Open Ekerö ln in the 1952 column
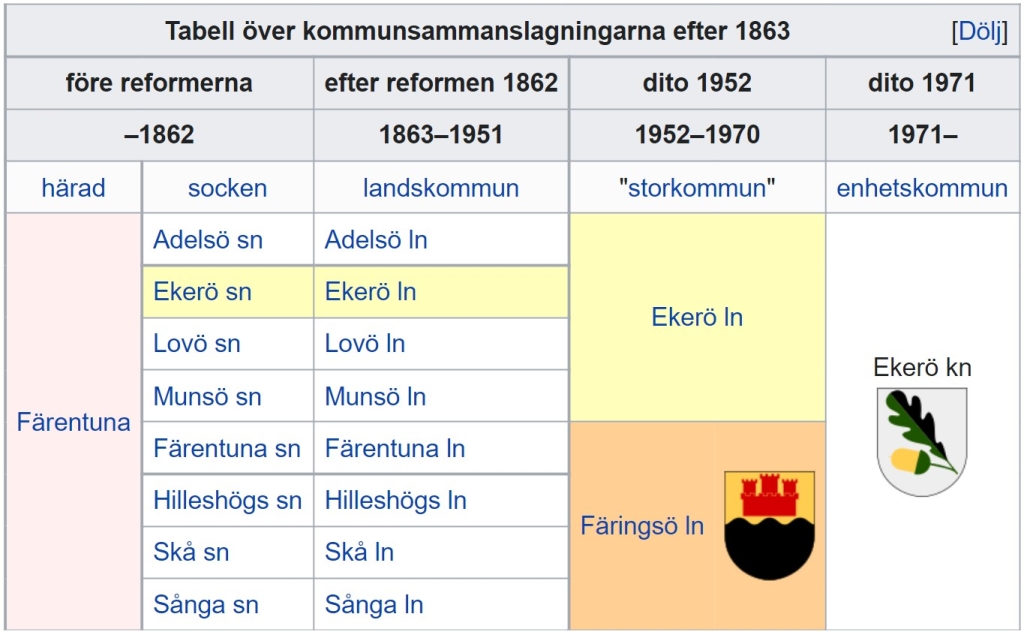 tap(697, 318)
